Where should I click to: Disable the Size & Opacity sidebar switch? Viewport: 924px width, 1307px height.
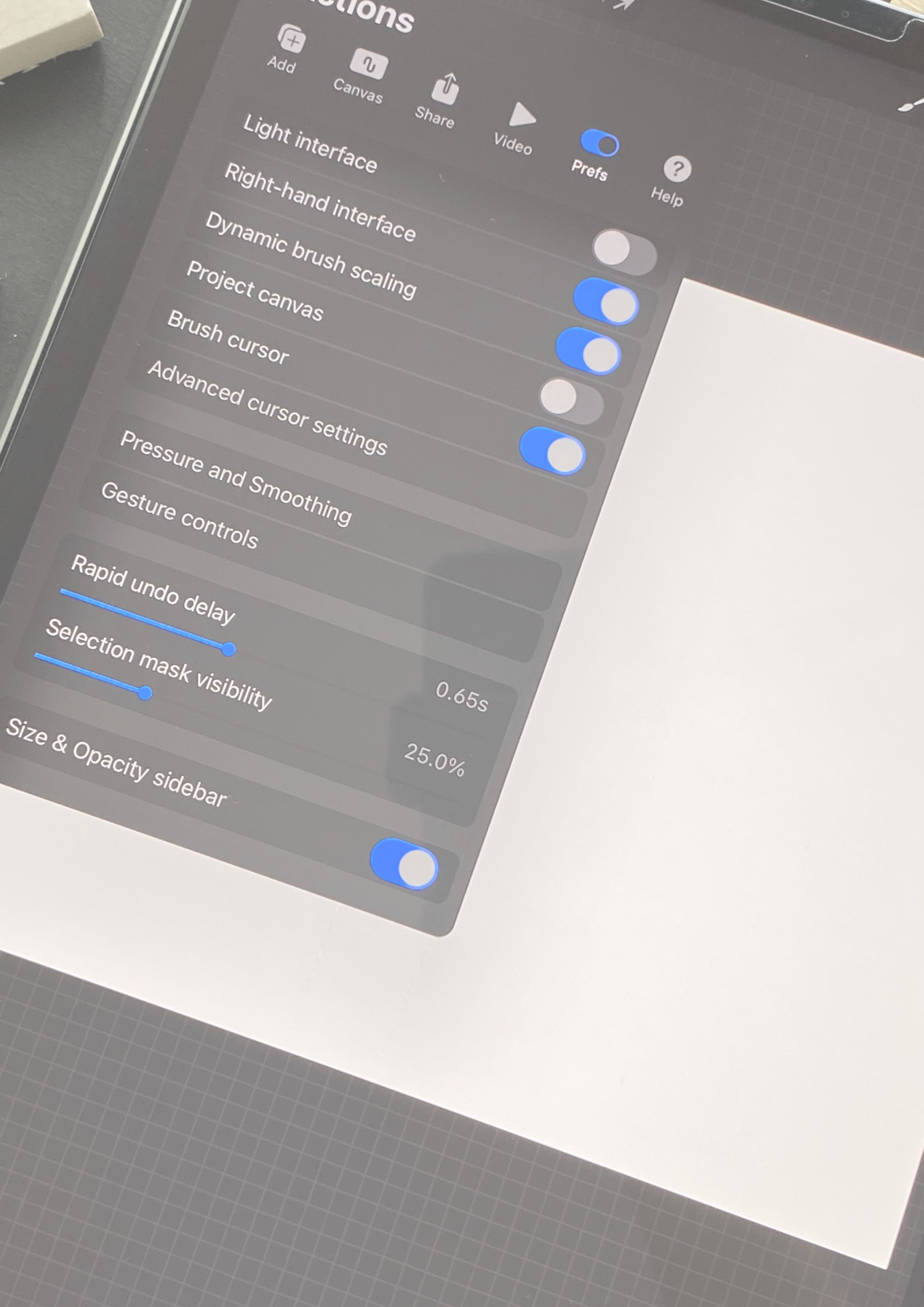[x=404, y=863]
